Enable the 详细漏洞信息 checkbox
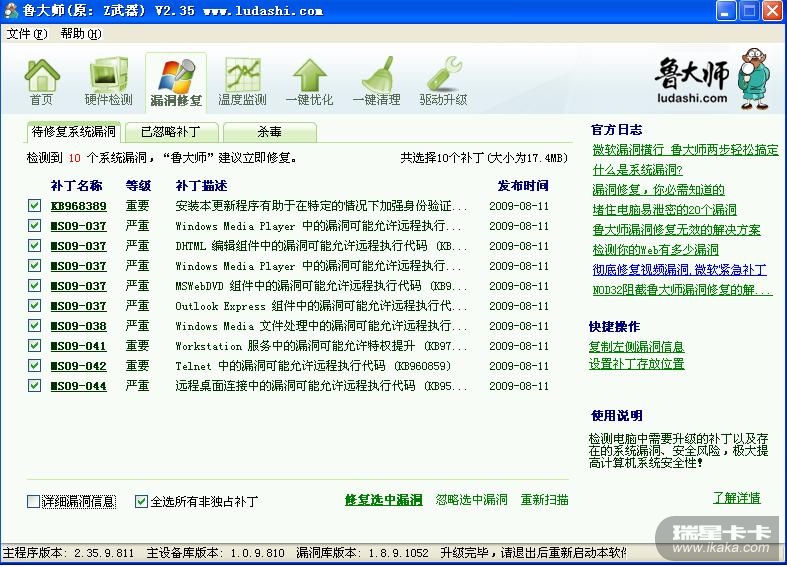787x567 pixels. tap(33, 501)
